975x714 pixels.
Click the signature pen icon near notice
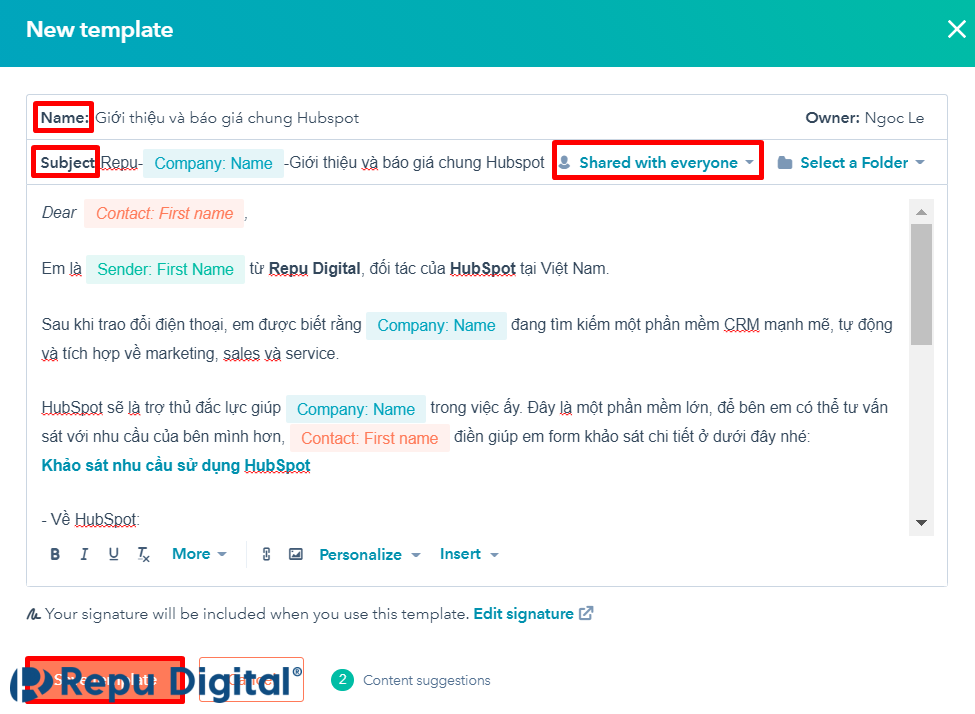(x=34, y=614)
